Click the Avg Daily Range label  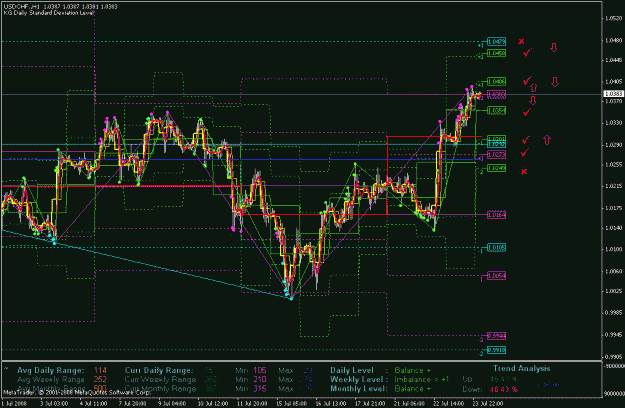pyautogui.click(x=51, y=370)
